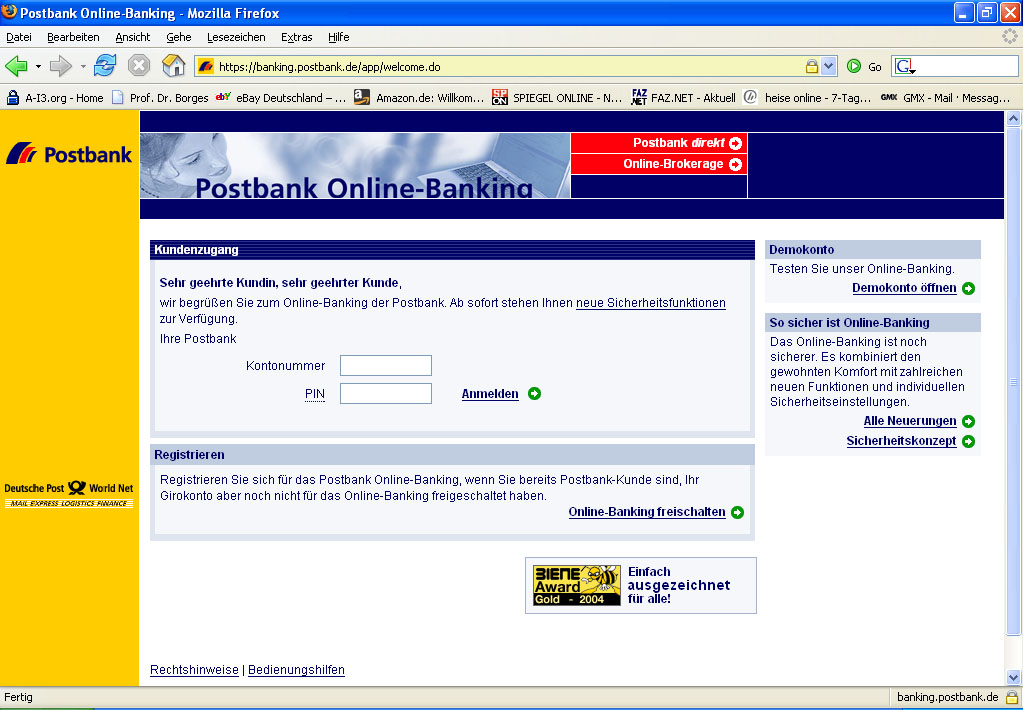
Task: Click the Google search engine icon
Action: coord(904,67)
